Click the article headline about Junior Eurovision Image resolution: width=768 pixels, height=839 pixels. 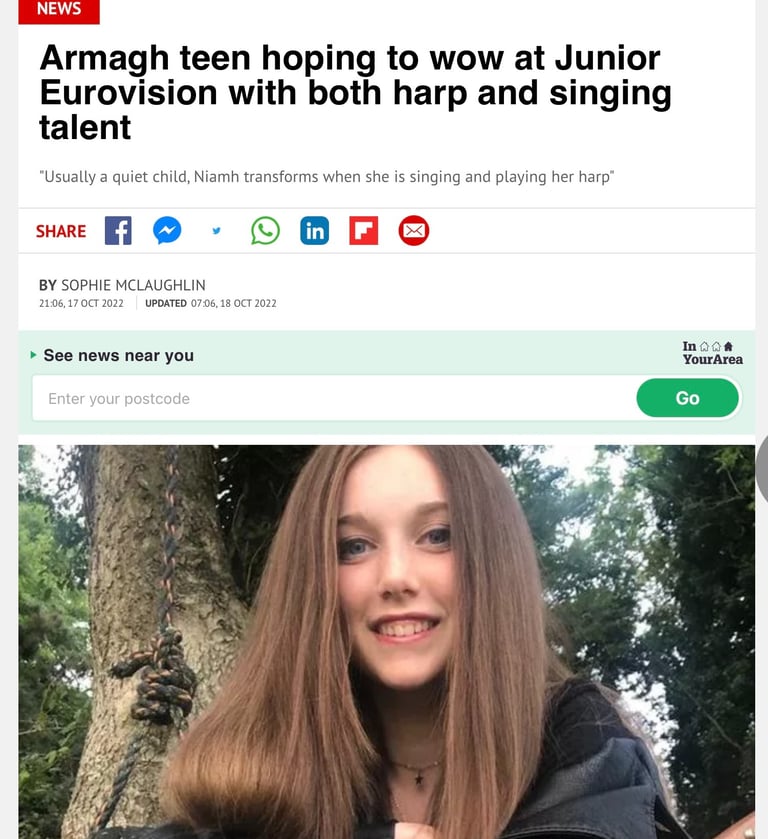click(355, 92)
